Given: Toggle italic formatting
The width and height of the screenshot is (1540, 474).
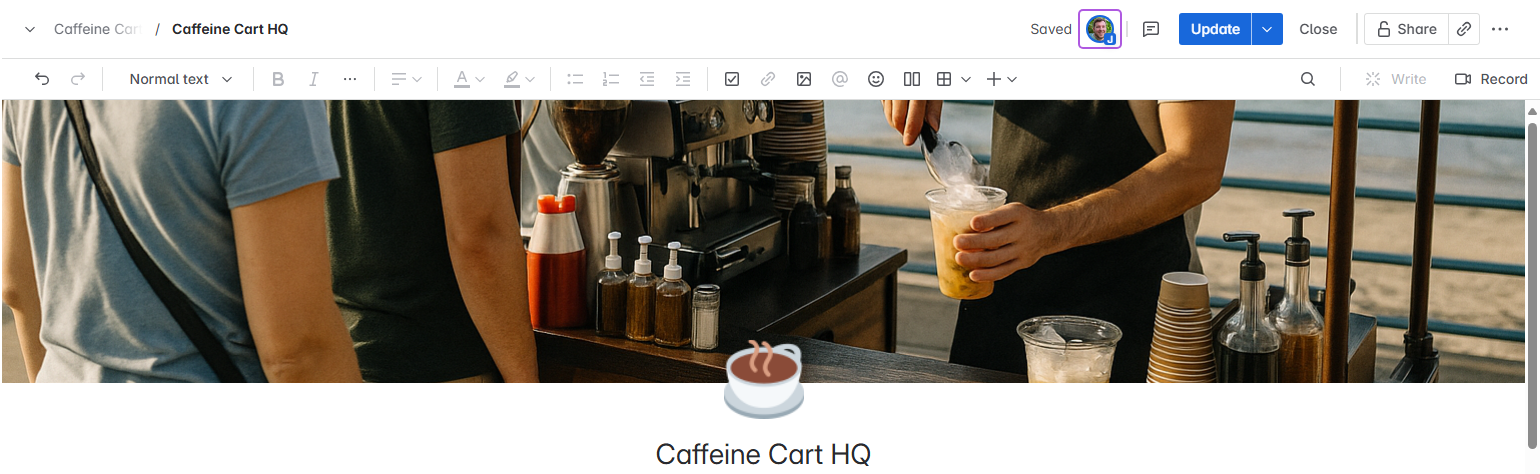Looking at the screenshot, I should (314, 79).
